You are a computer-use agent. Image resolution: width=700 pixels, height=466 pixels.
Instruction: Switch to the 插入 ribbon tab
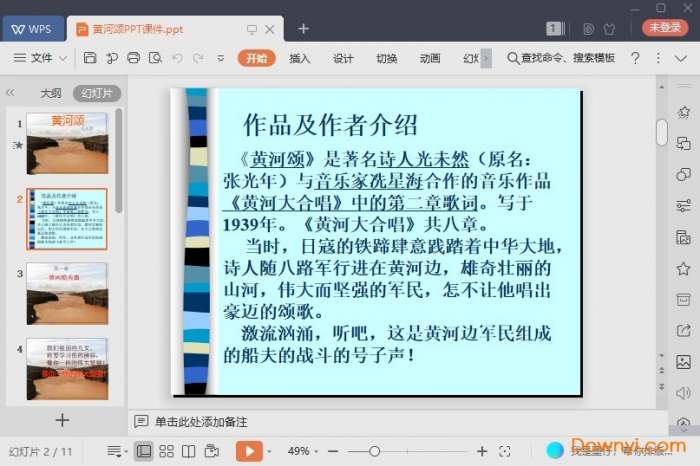pos(299,58)
